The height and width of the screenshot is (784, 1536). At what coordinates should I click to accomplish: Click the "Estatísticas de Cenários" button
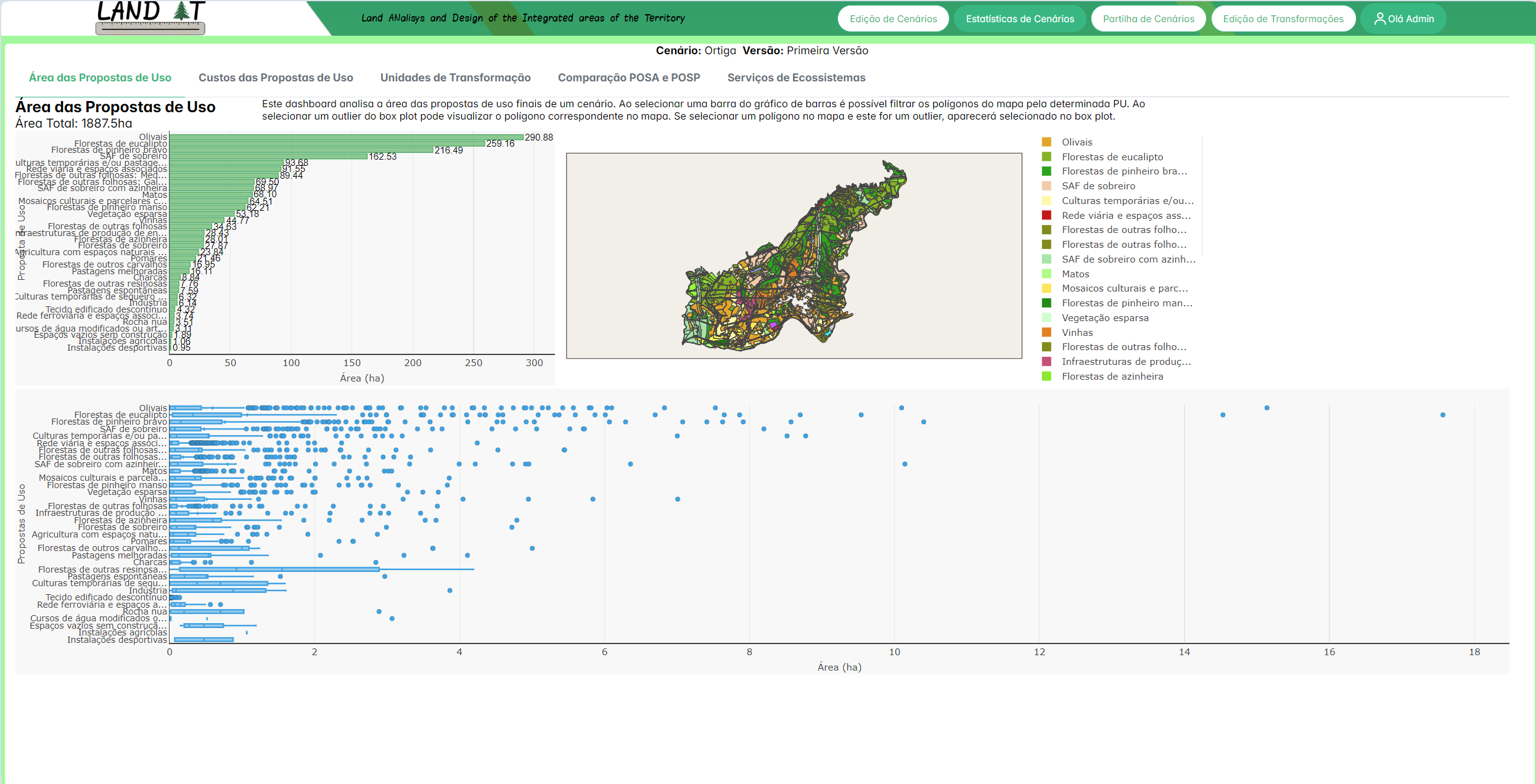tap(1020, 18)
